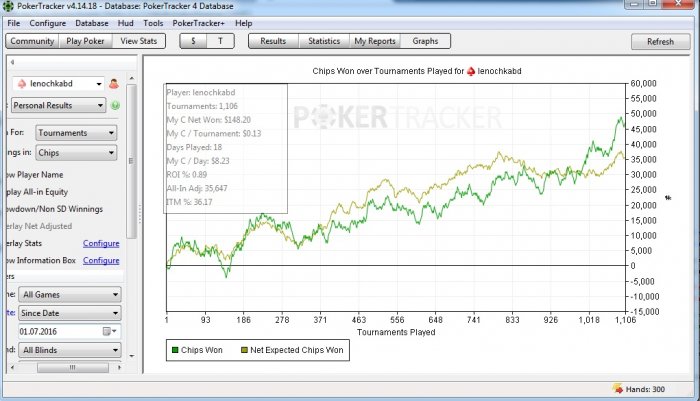Click the Hands: 300 status text
This screenshot has height=401, width=700.
645,389
